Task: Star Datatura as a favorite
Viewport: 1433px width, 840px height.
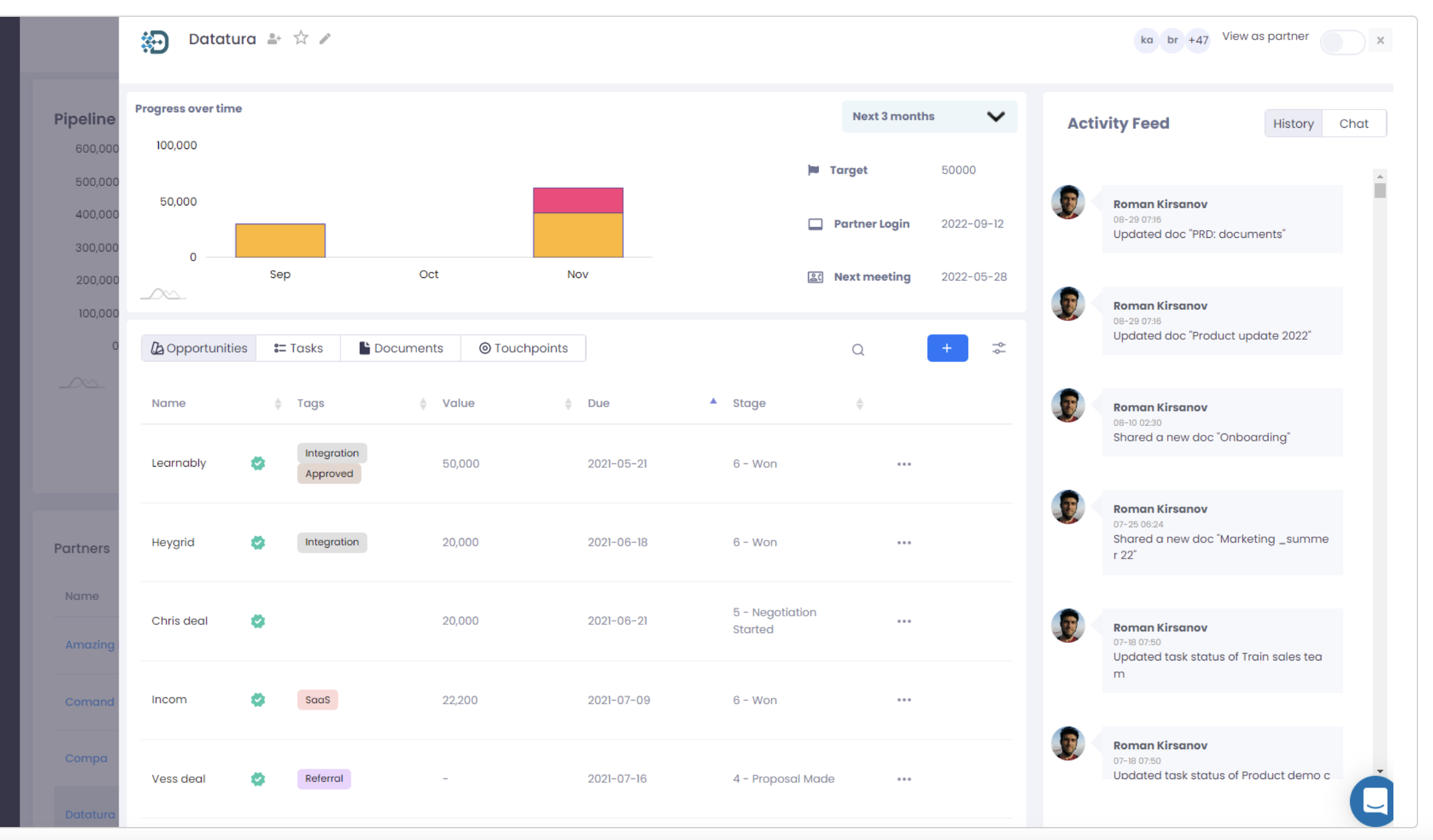Action: point(300,38)
